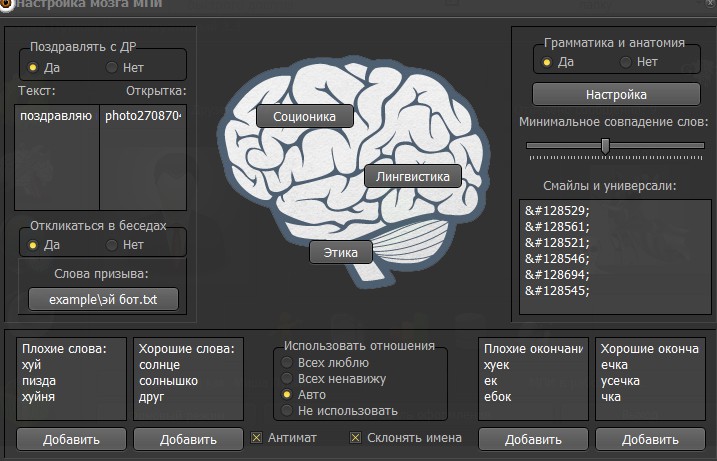Click the word солнце in the Хорошие слова list
The image size is (717, 461).
pyautogui.click(x=160, y=365)
